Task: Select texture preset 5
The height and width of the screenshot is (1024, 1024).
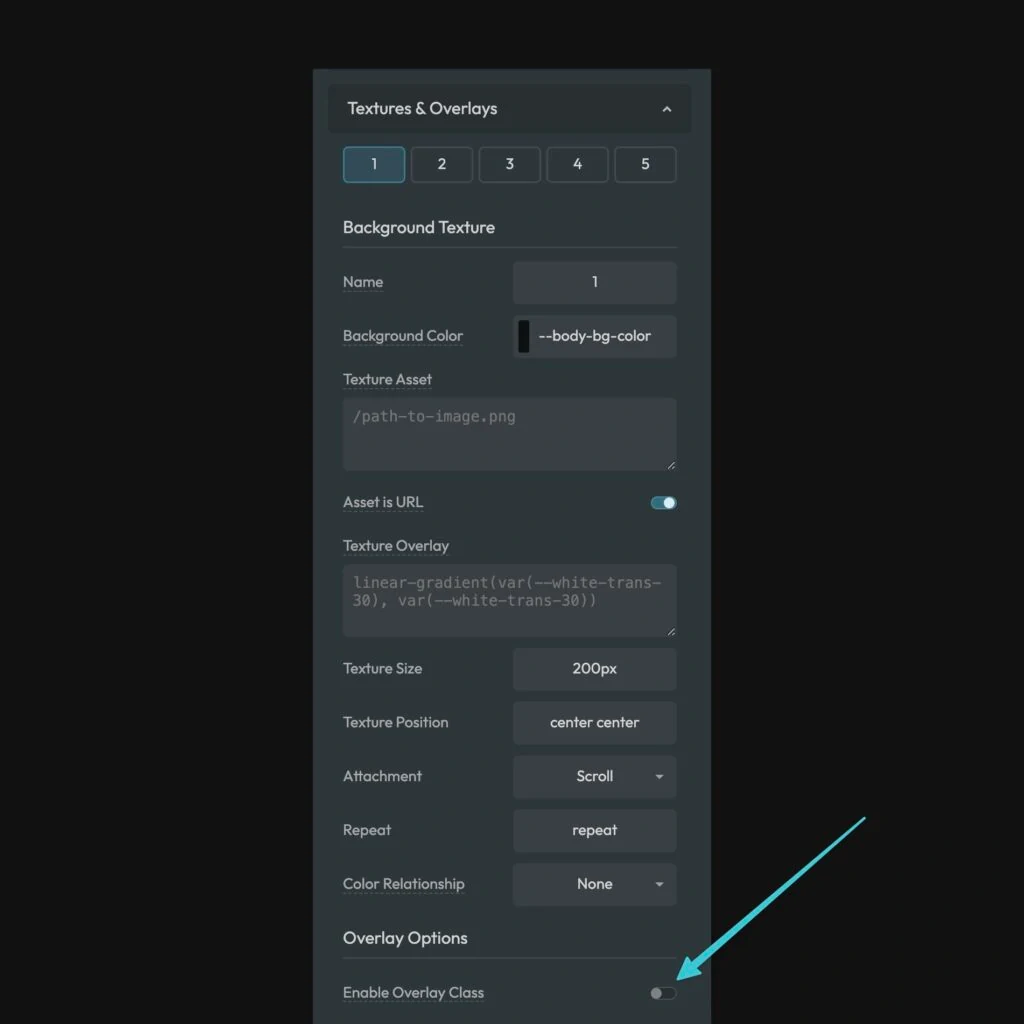Action: pyautogui.click(x=645, y=164)
